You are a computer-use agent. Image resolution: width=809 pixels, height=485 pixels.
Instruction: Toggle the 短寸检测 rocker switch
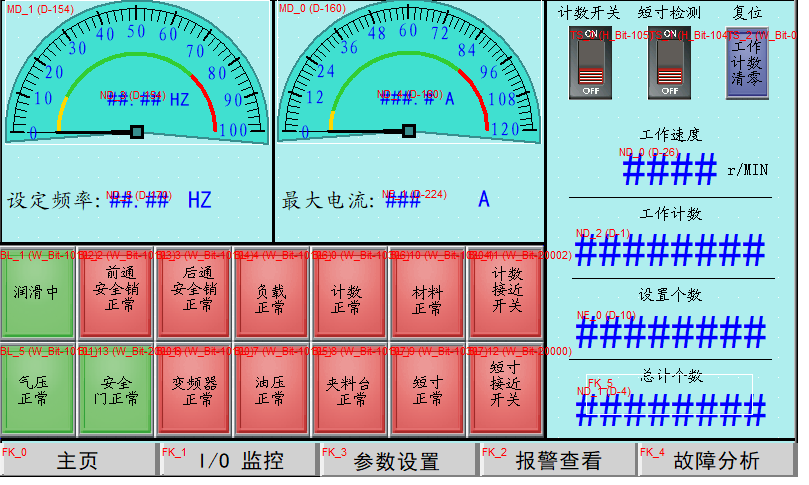click(x=669, y=62)
